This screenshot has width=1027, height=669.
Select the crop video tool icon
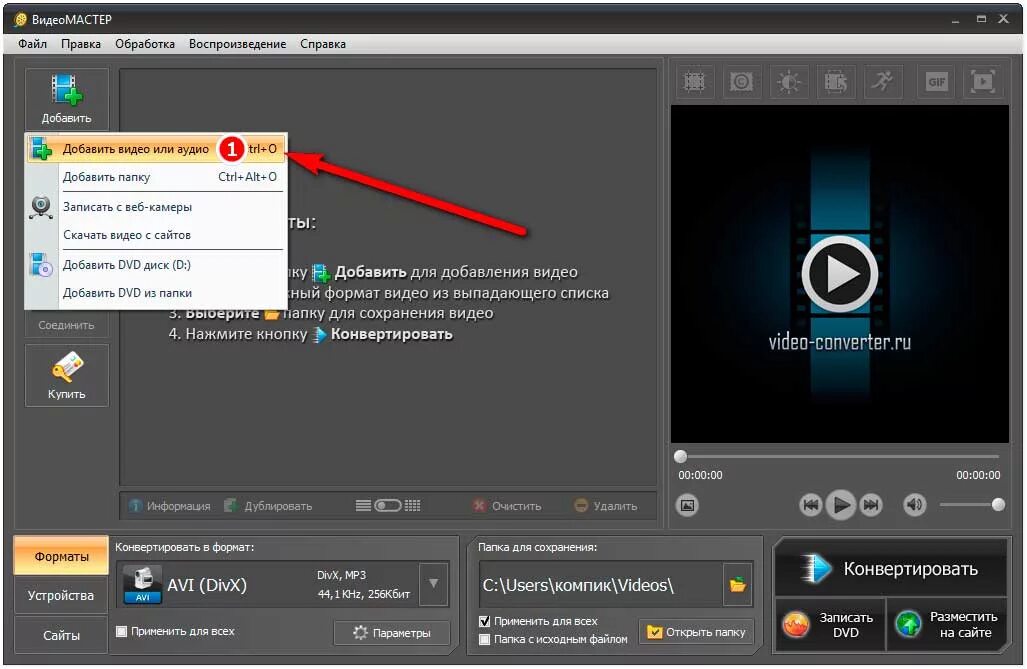(x=694, y=82)
